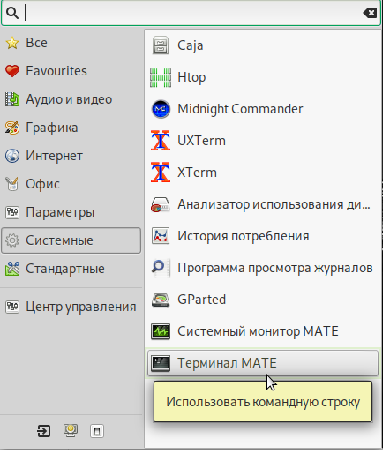Viewport: 383px width, 450px height.
Task: Click the Системный монитор MATE icon
Action: 161,331
